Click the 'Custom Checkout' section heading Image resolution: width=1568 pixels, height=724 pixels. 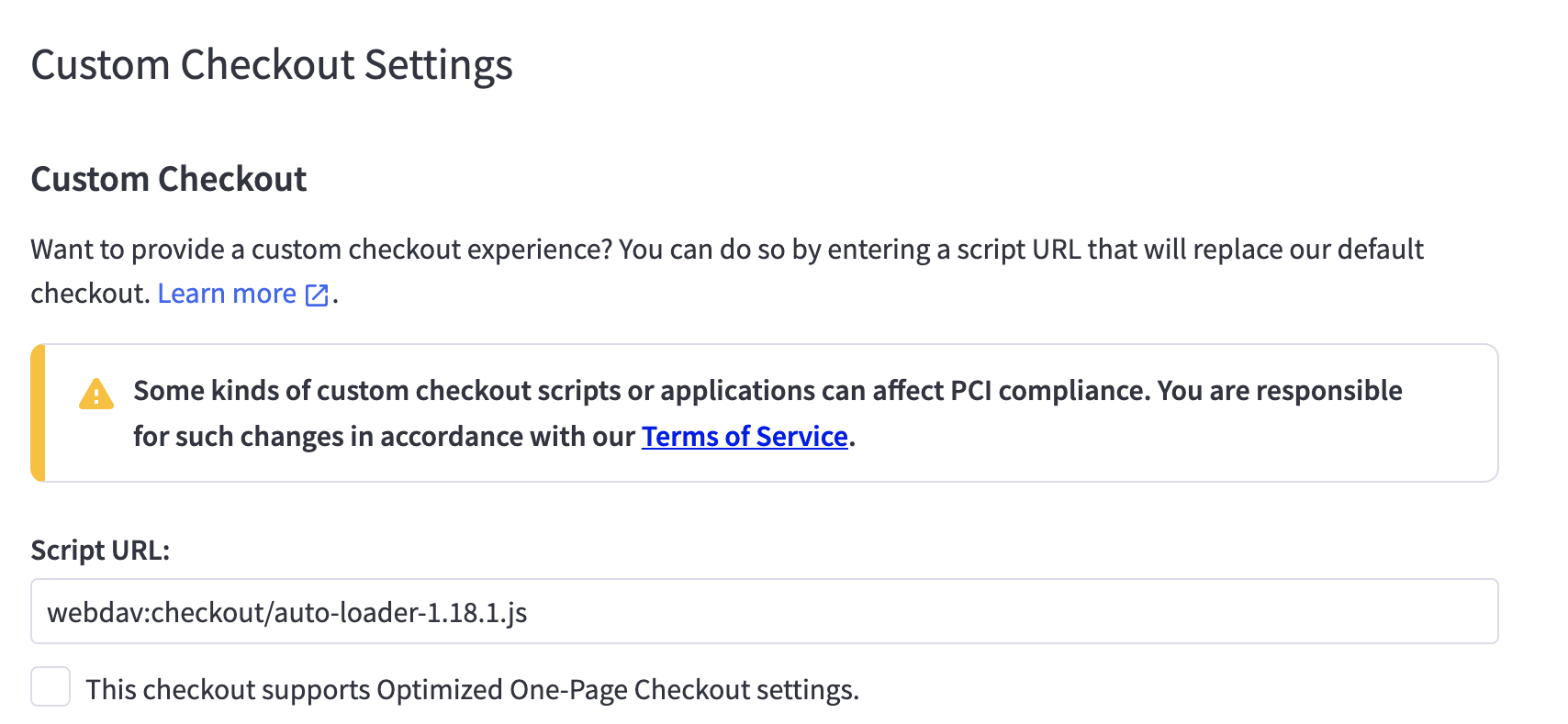[x=169, y=179]
